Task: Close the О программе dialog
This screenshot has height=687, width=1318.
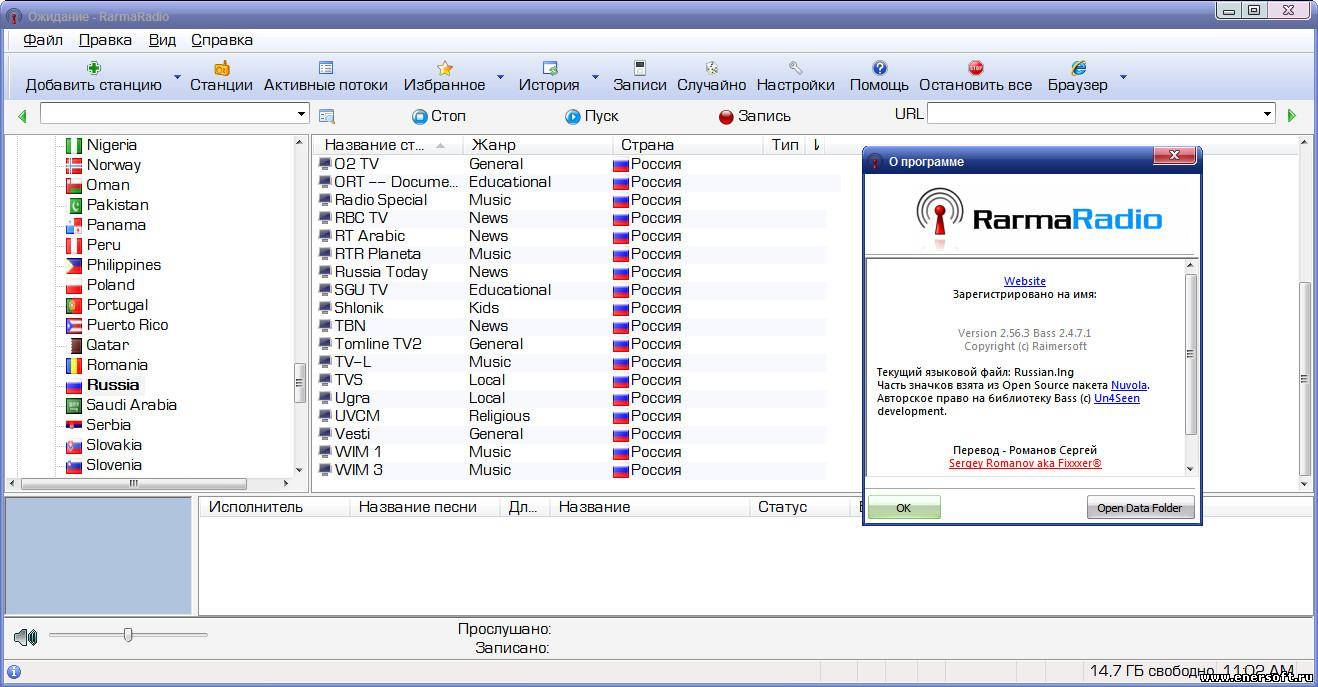Action: click(x=1175, y=155)
